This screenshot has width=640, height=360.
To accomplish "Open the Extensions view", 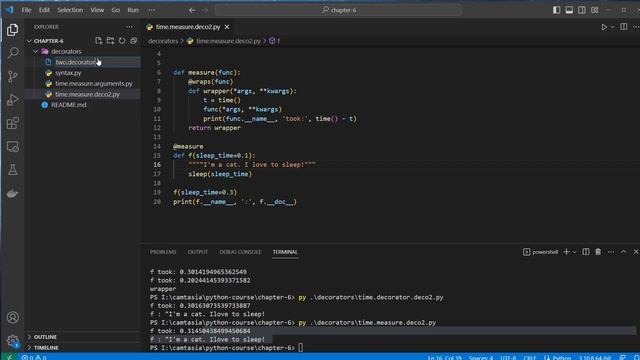I will tap(13, 123).
